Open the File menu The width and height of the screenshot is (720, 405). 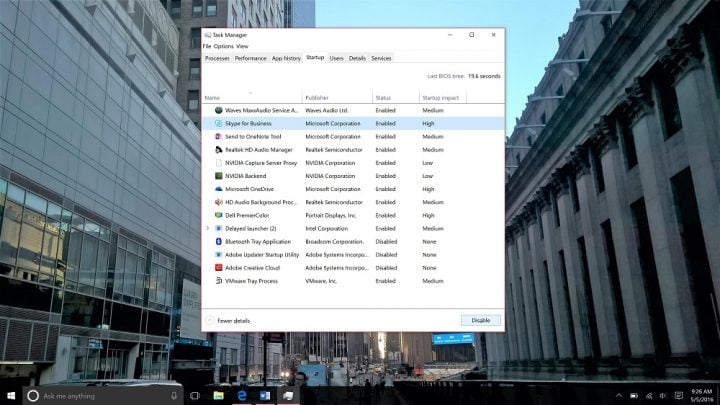point(207,46)
